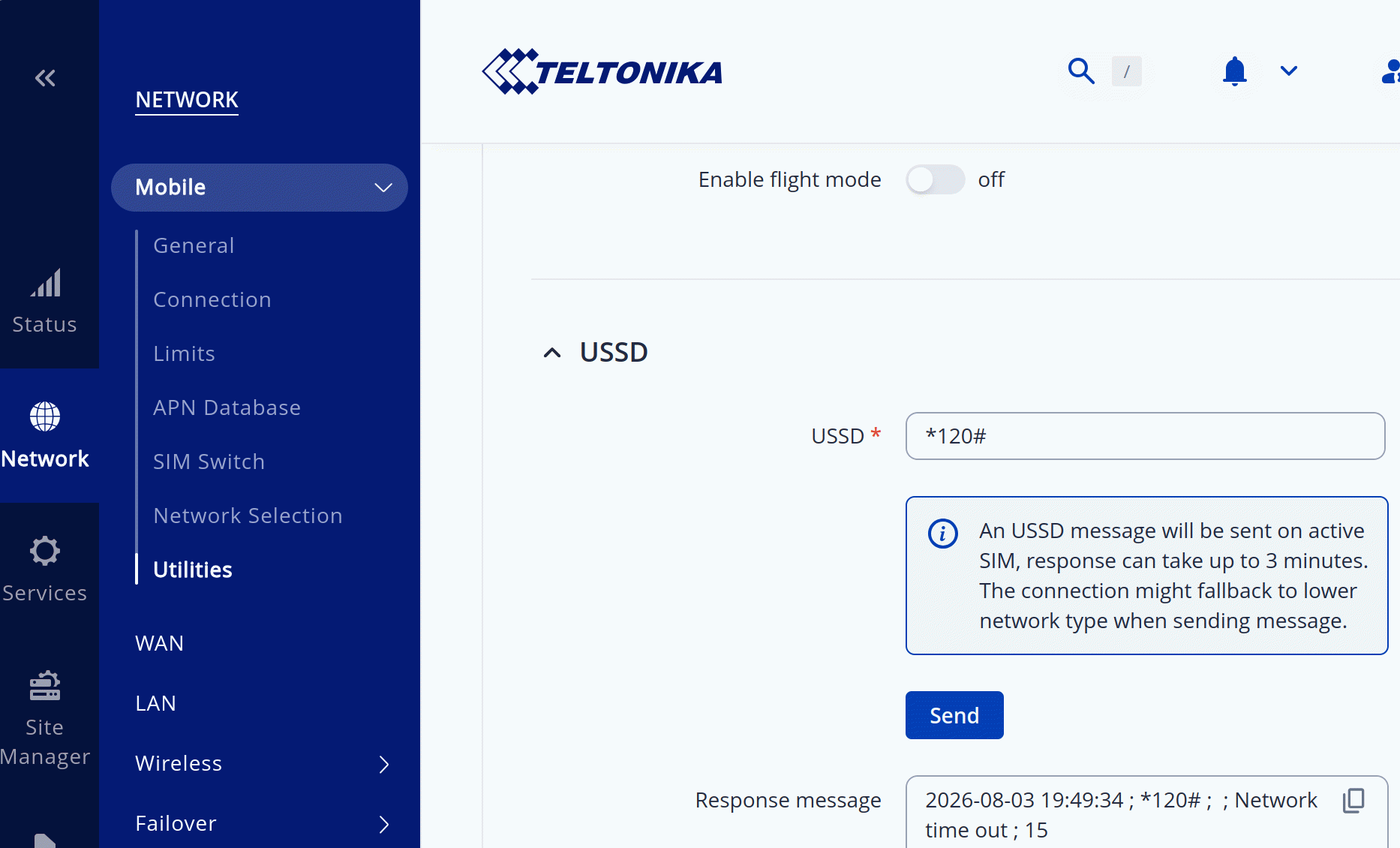Copy the response message with copy icon
The image size is (1400, 848).
pyautogui.click(x=1353, y=801)
